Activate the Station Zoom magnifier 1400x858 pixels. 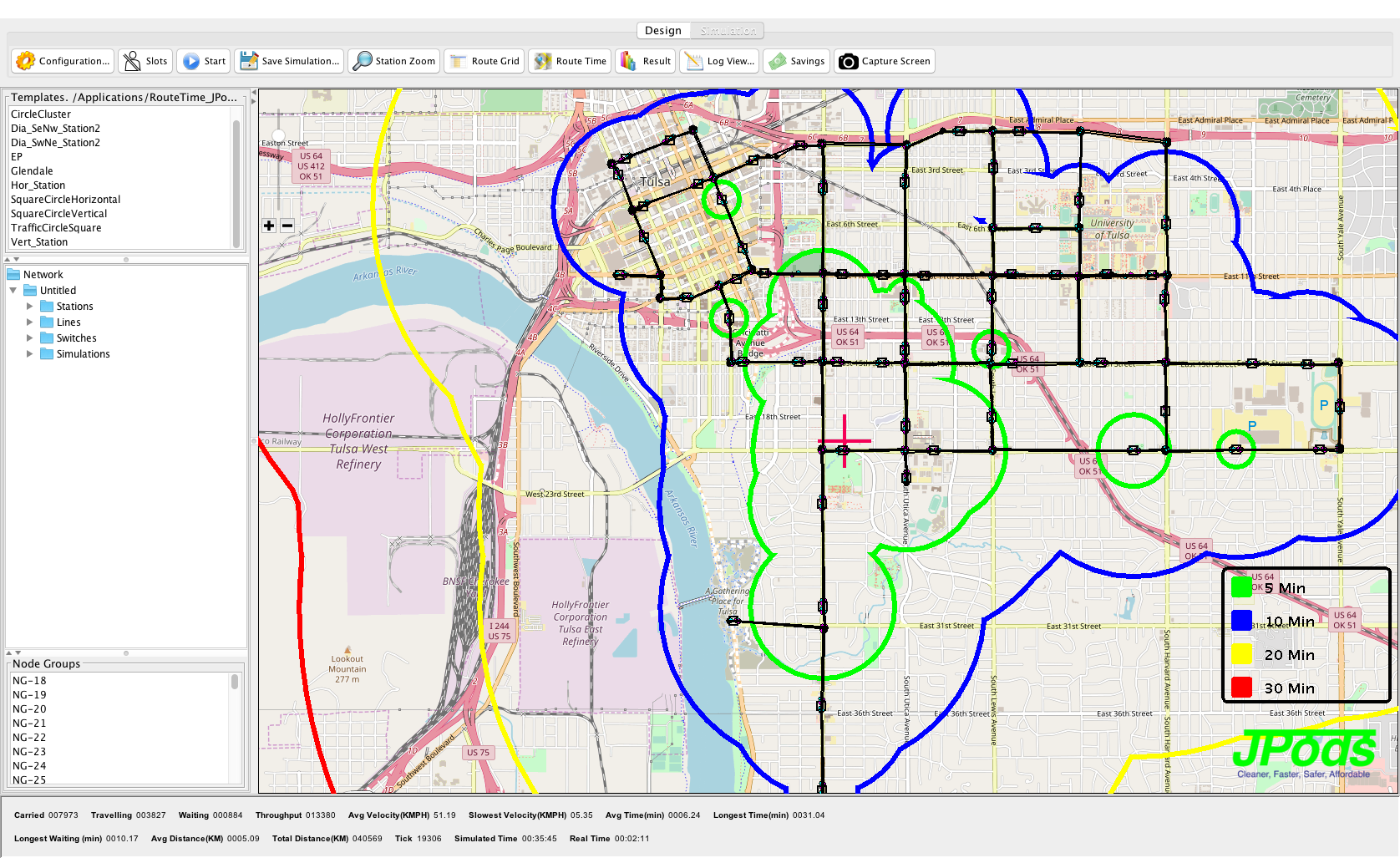click(363, 61)
